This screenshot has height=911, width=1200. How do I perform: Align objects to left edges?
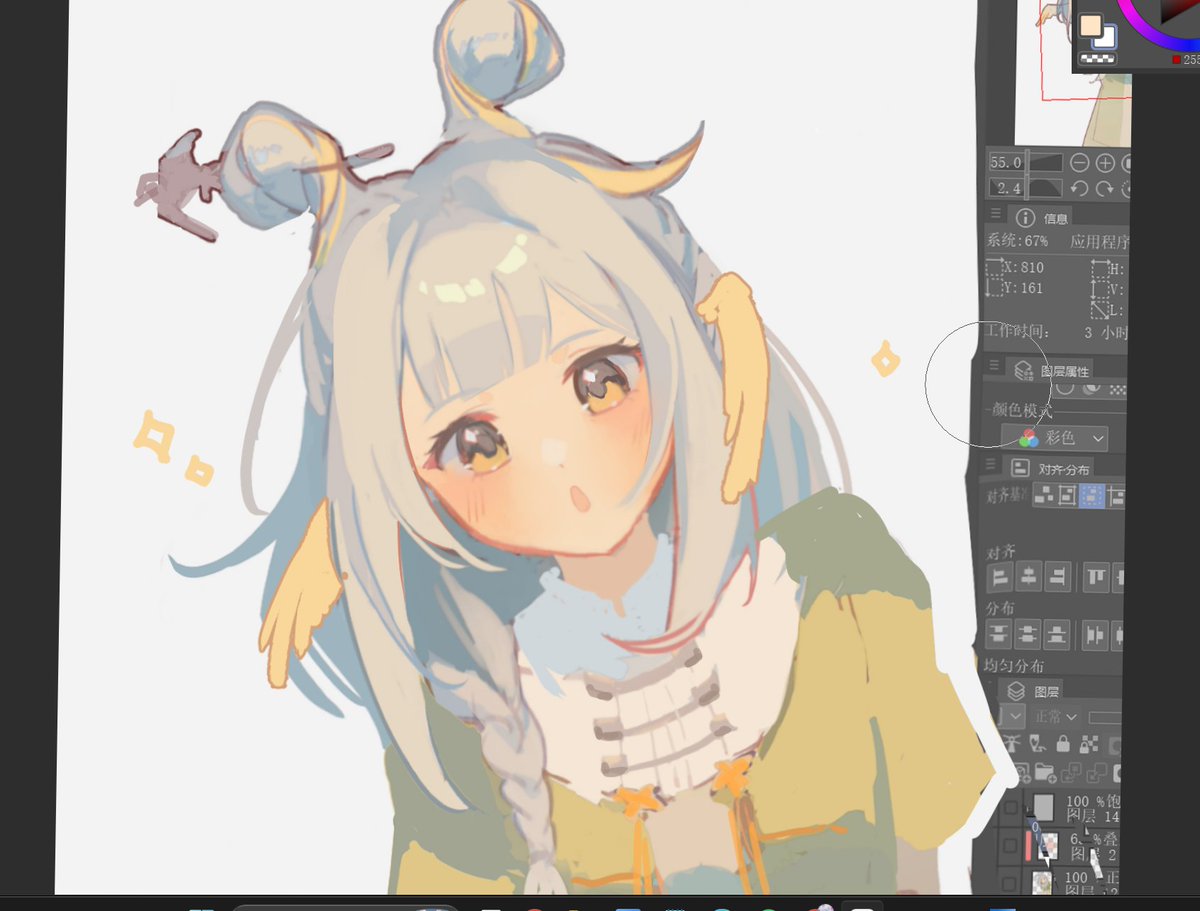(x=1000, y=577)
